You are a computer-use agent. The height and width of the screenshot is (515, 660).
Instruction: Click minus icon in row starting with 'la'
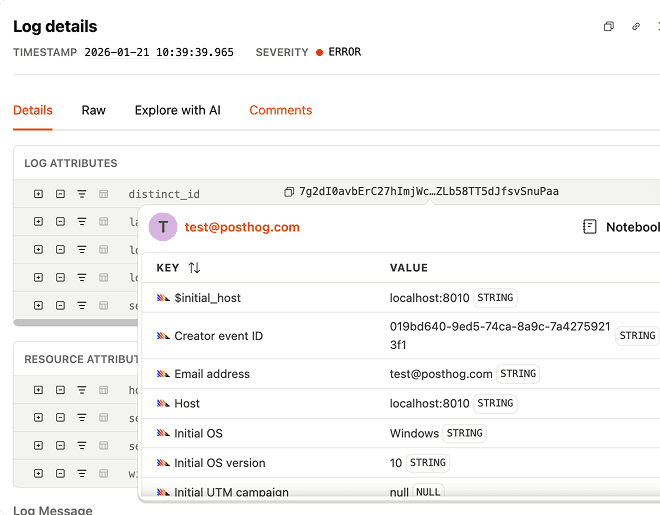coord(60,221)
